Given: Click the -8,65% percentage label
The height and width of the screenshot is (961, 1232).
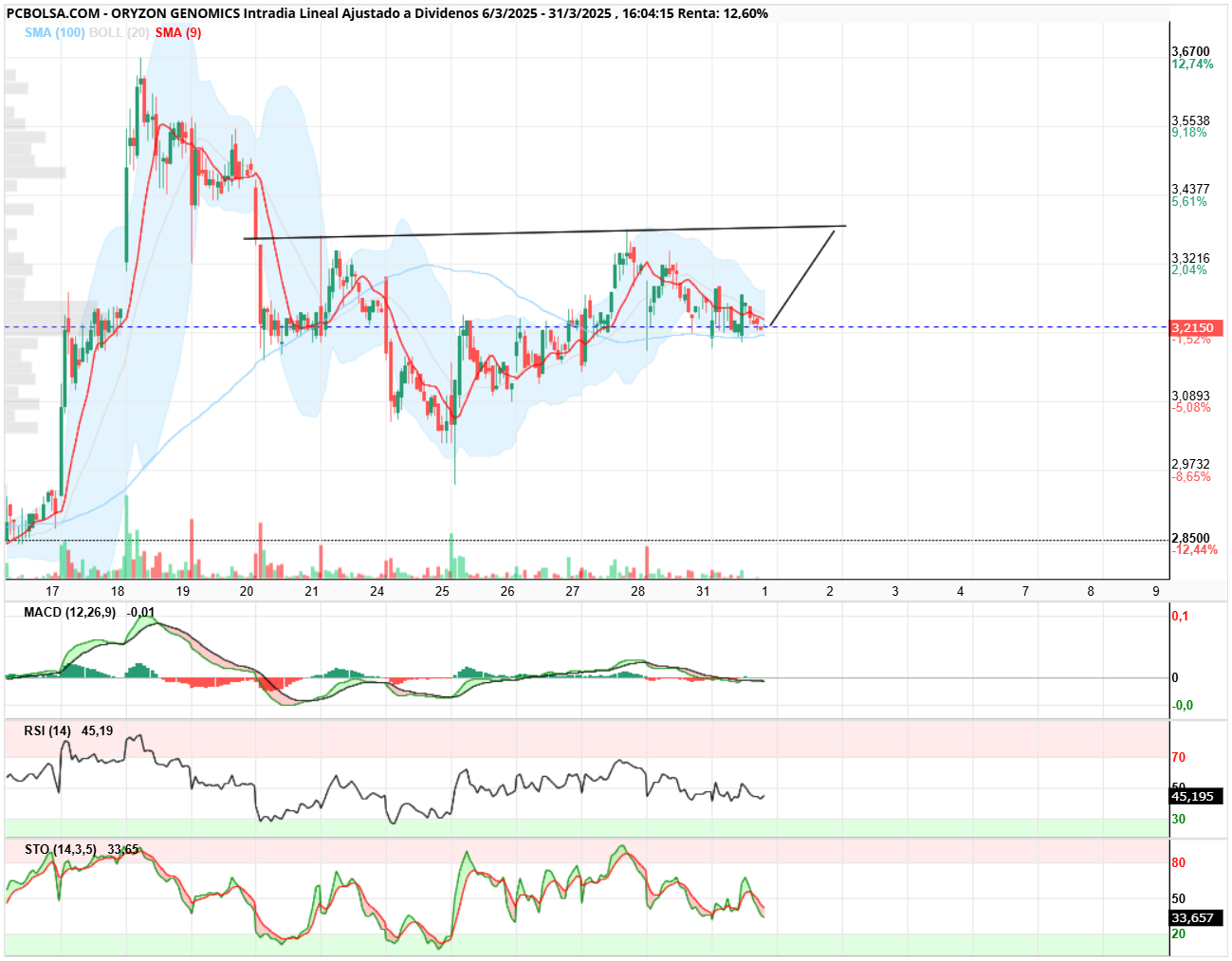Looking at the screenshot, I should pos(1191,476).
